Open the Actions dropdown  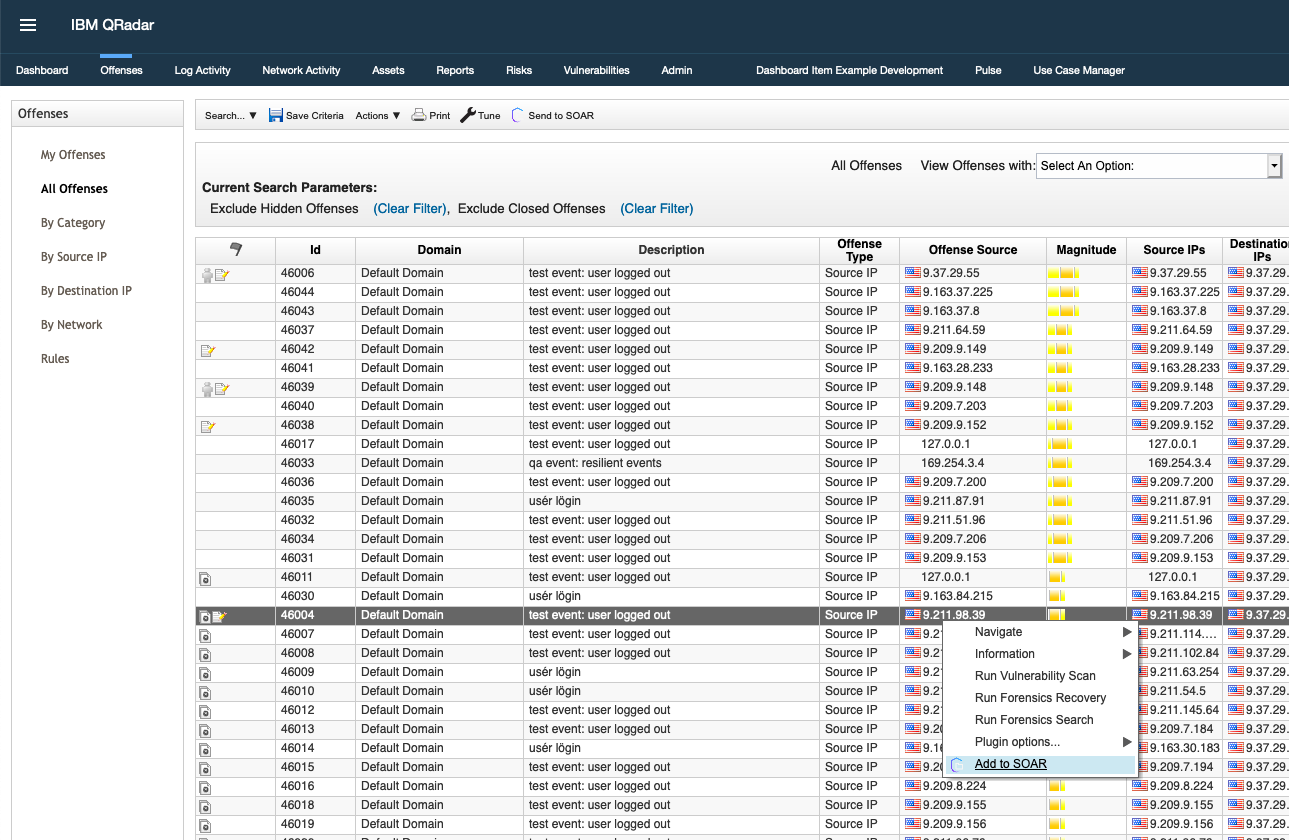[375, 115]
